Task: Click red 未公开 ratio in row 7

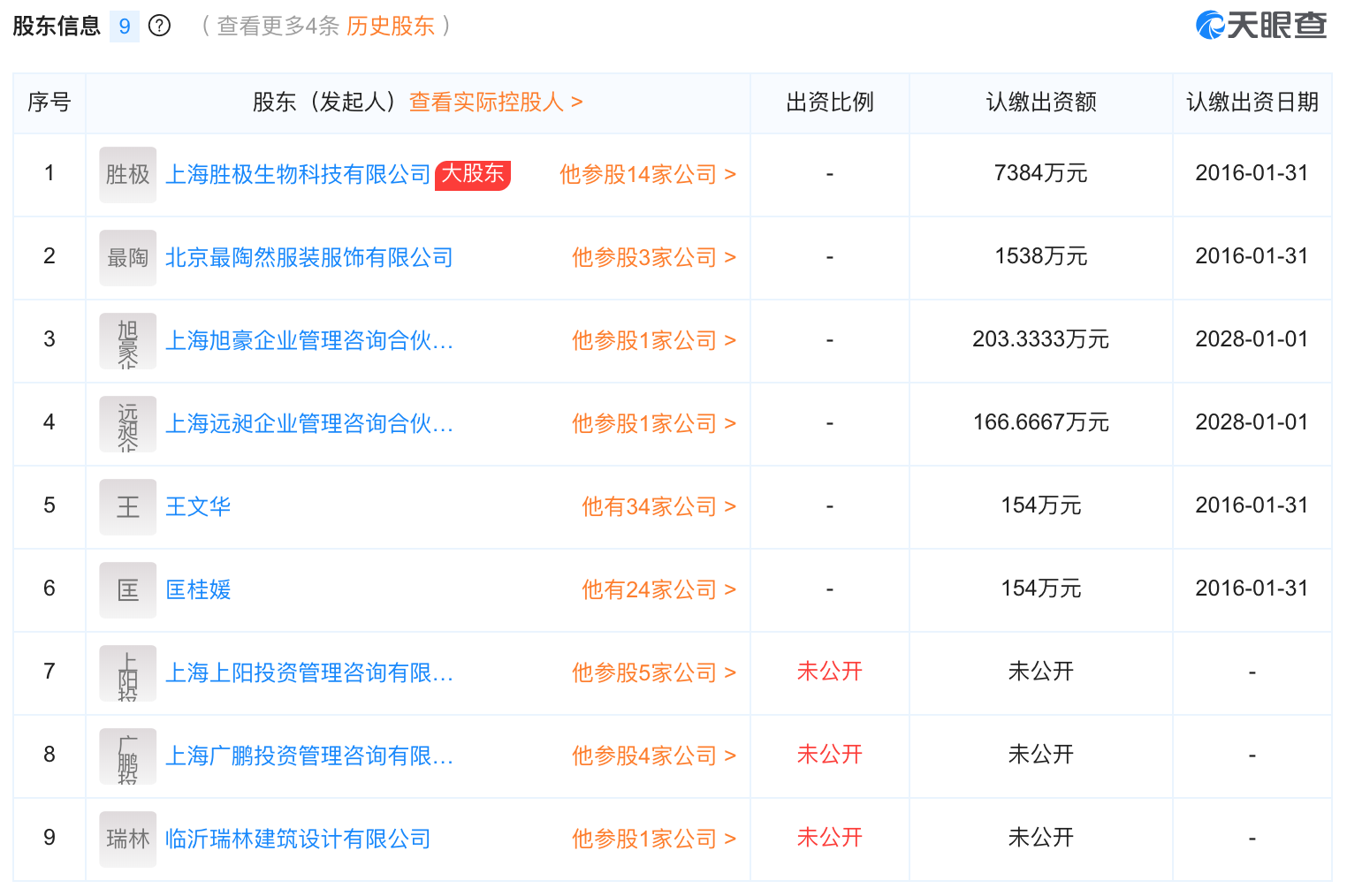Action: (830, 672)
